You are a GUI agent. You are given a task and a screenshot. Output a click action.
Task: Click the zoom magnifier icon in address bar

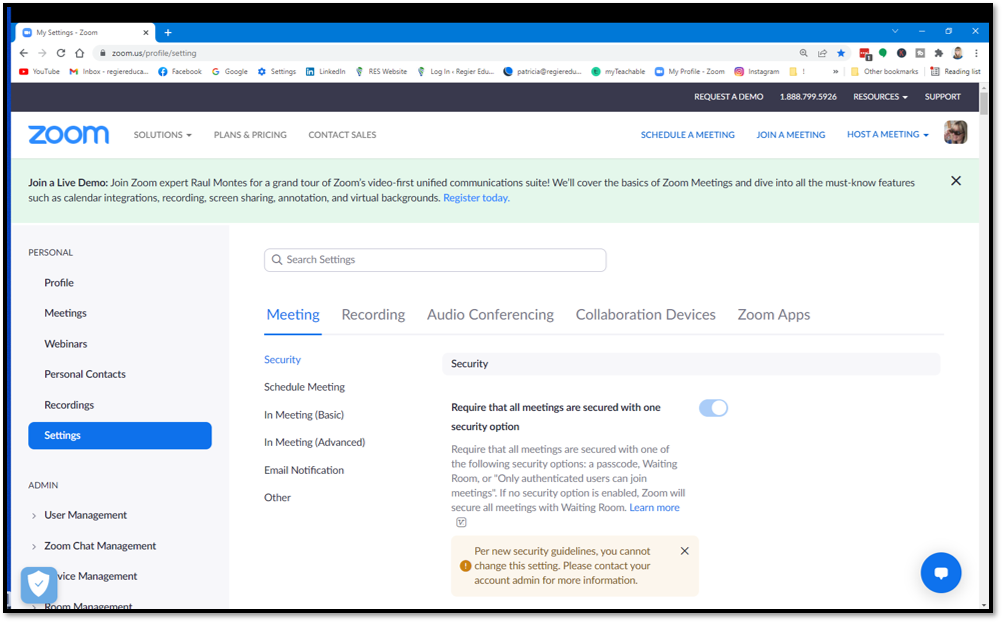(803, 53)
